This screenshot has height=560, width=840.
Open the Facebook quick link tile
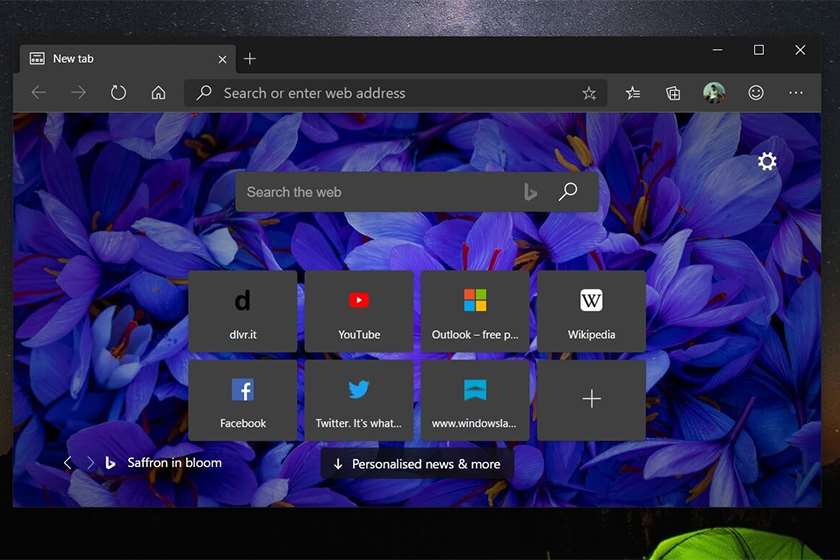coord(243,400)
